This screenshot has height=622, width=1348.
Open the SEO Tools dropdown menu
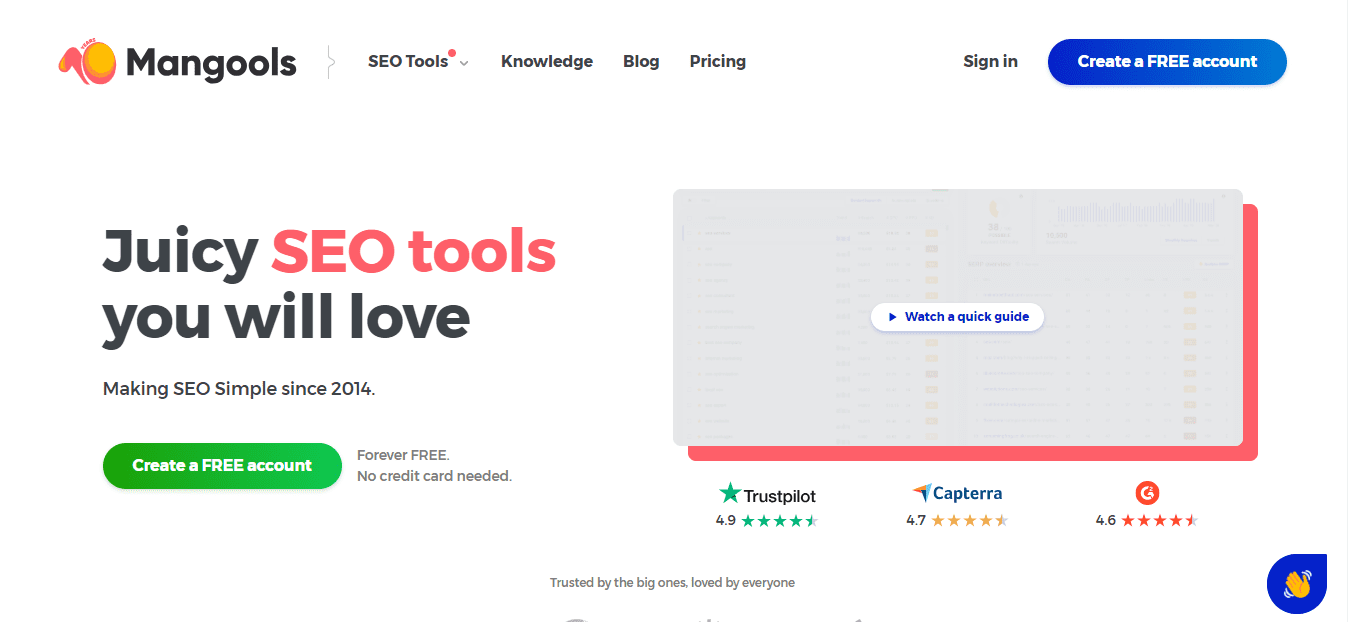[x=418, y=61]
